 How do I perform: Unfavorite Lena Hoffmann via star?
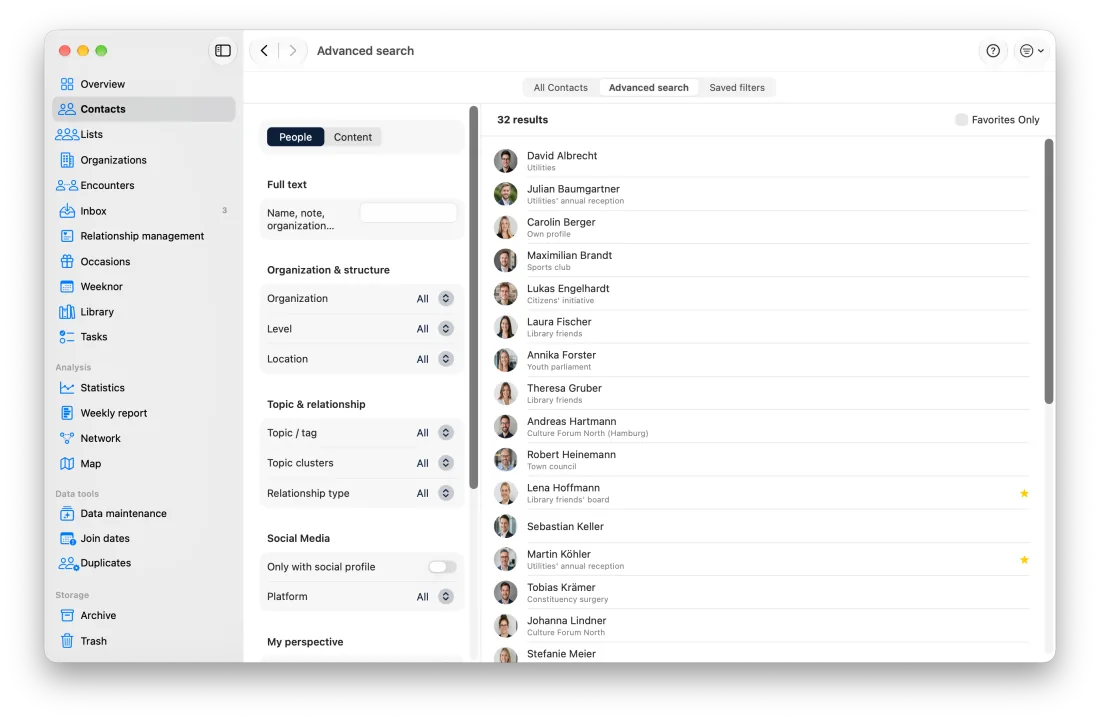pyautogui.click(x=1024, y=494)
